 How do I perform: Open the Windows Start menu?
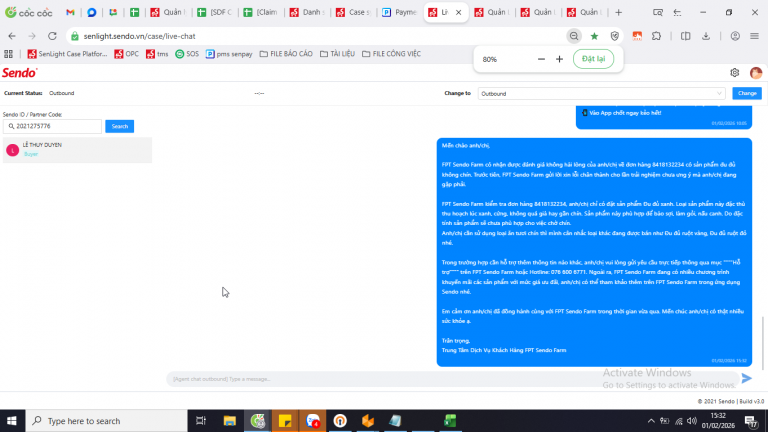(x=12, y=421)
